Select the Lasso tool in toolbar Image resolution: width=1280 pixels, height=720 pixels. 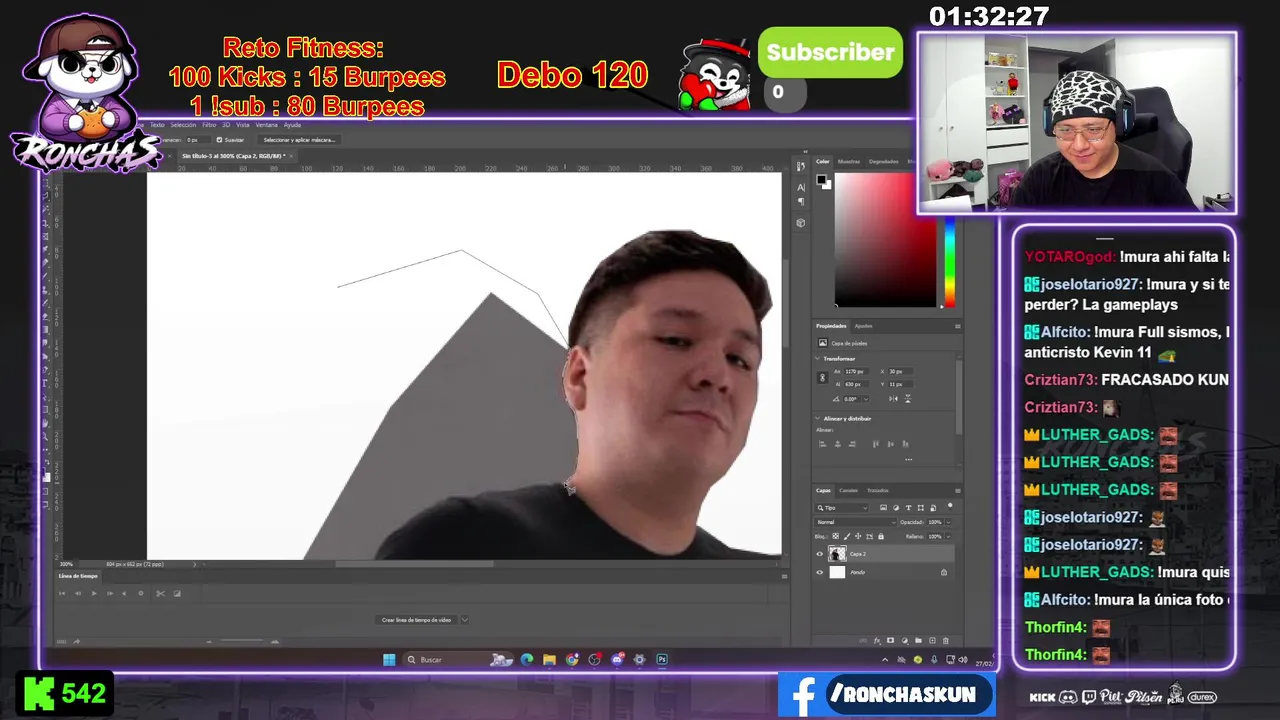point(45,196)
